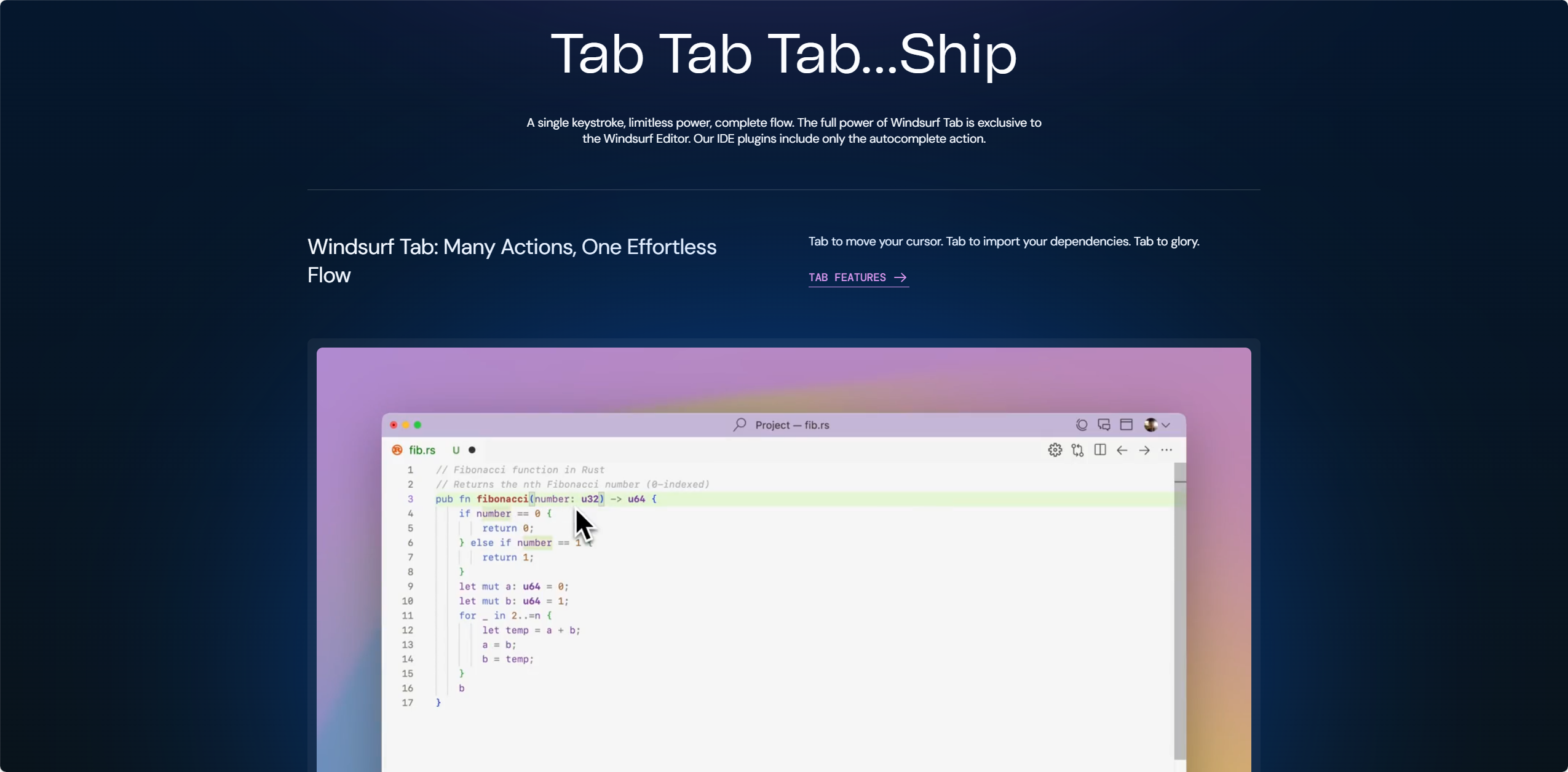This screenshot has height=772, width=1568.
Task: Click 'return 1;' on line 7
Action: [x=508, y=557]
